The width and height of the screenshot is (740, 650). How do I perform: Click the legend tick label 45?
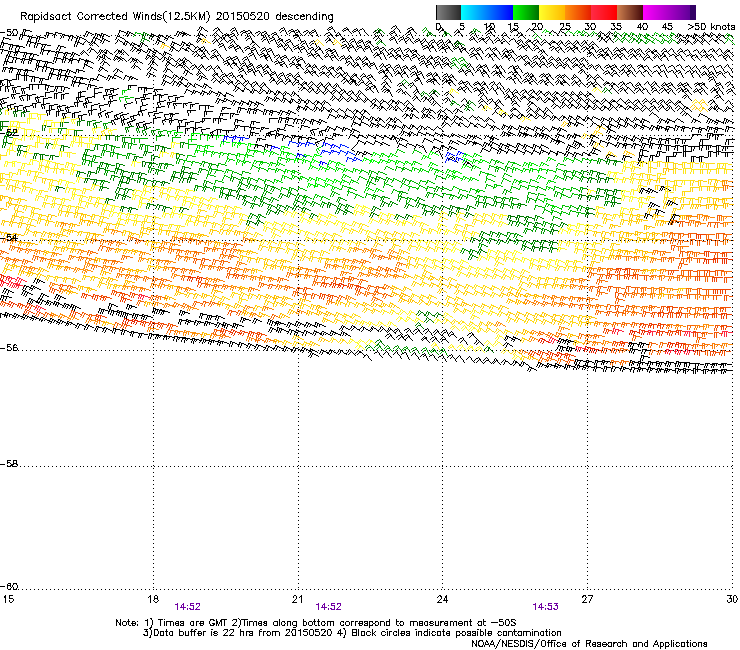click(667, 27)
